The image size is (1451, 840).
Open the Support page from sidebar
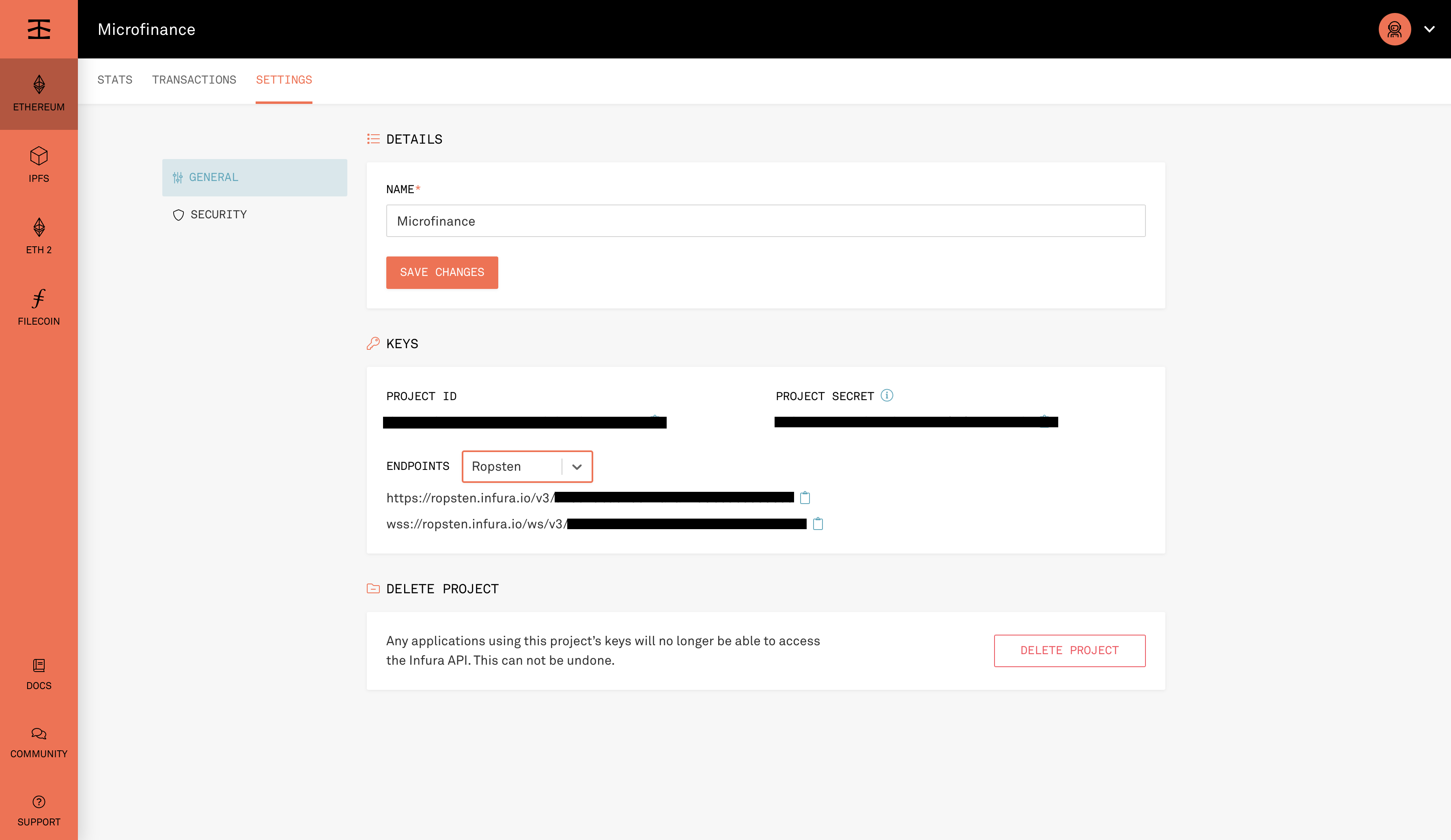tap(39, 811)
